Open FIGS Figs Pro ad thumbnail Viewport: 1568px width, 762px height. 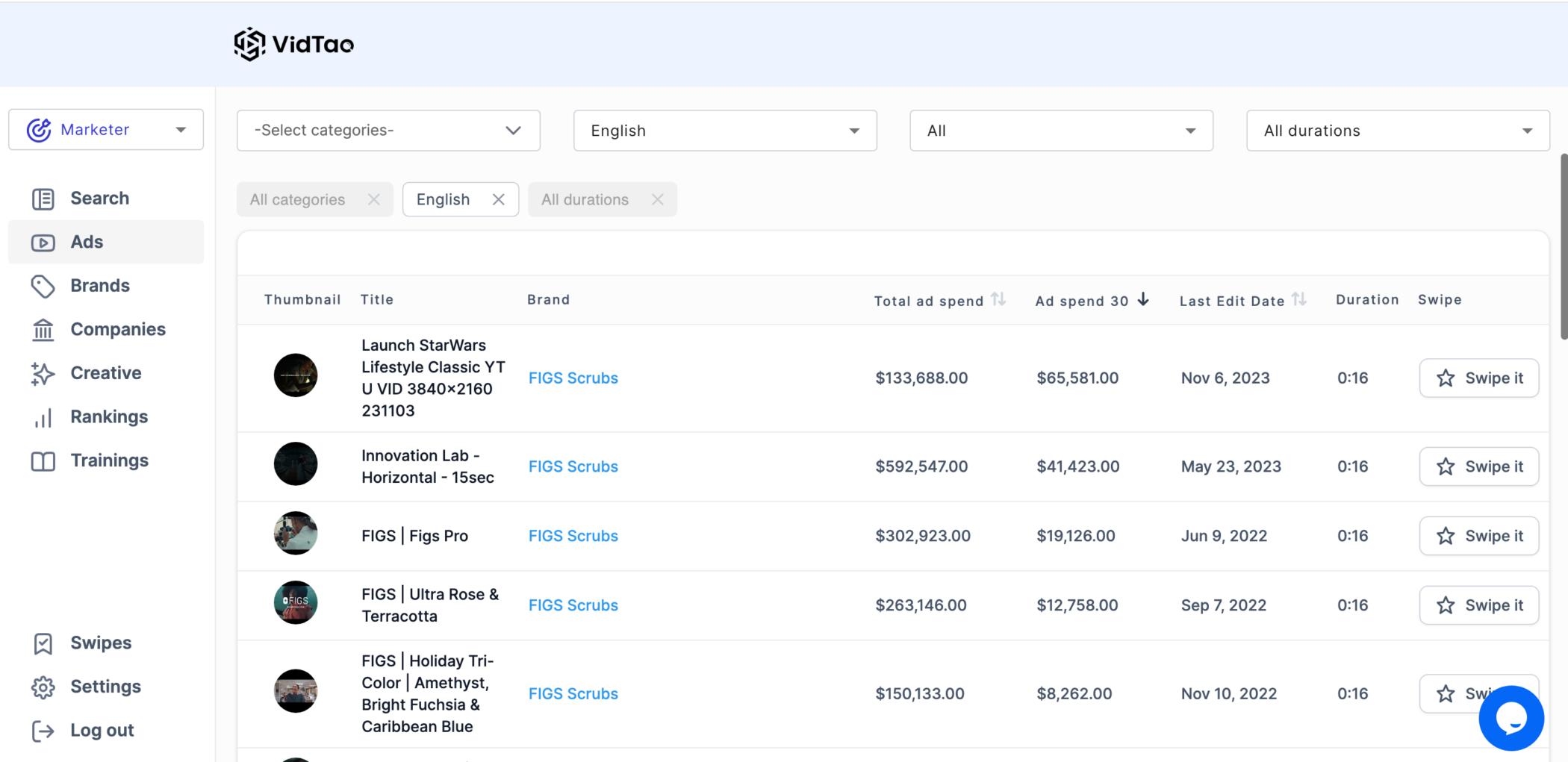[x=296, y=534]
